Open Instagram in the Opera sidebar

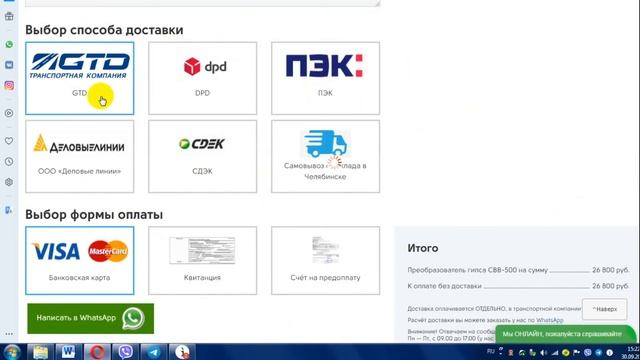pos(9,85)
